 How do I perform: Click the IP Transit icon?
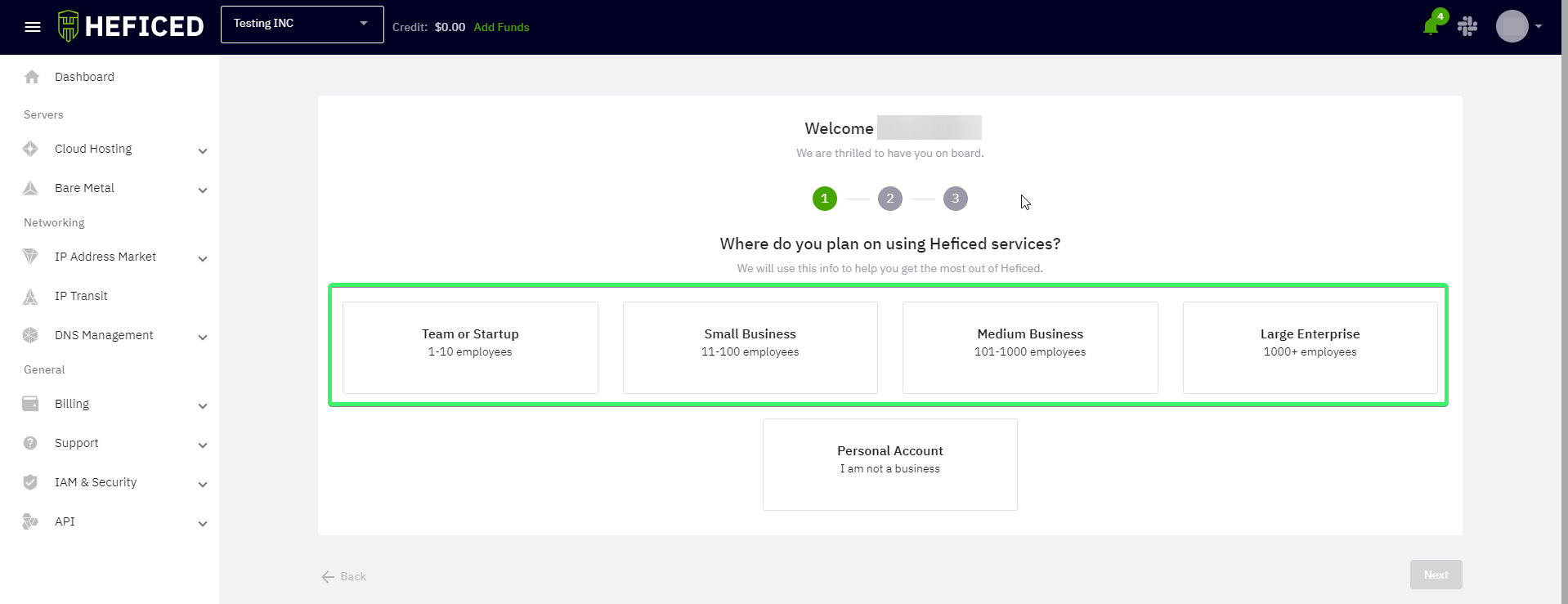coord(30,296)
